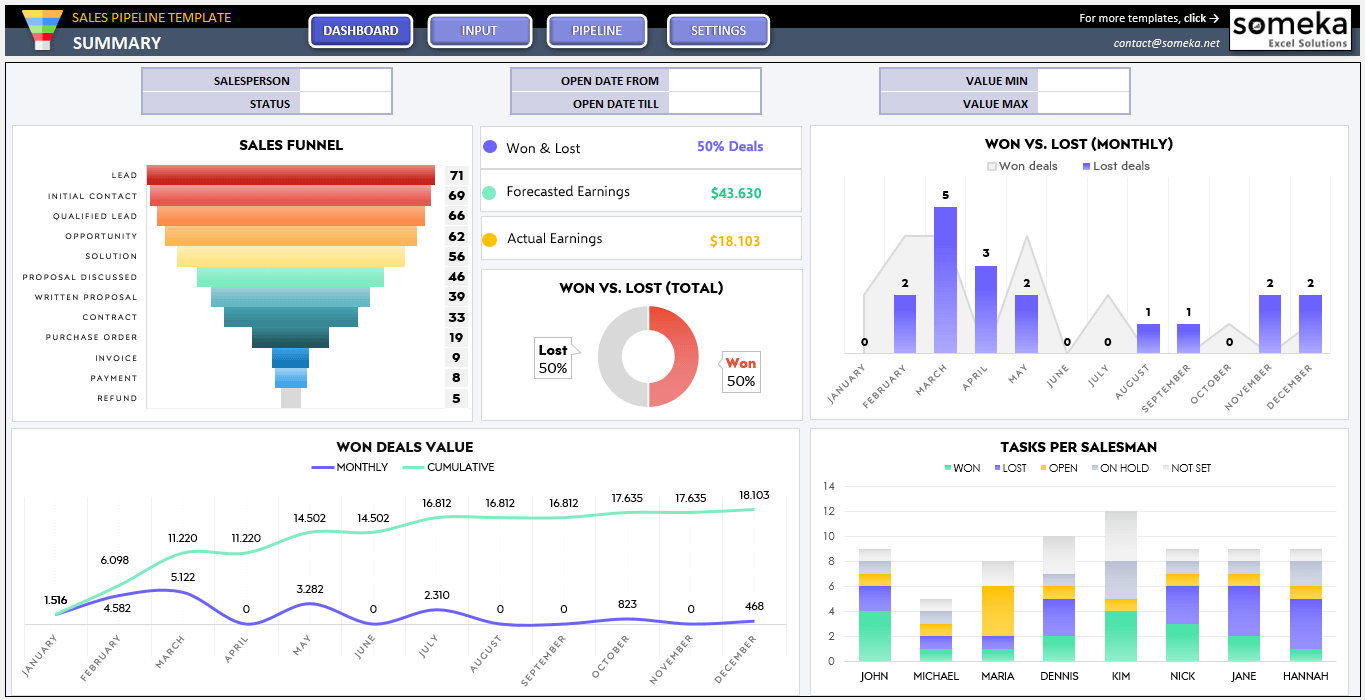
Task: Click the contact@someka.net email link
Action: (x=1167, y=43)
